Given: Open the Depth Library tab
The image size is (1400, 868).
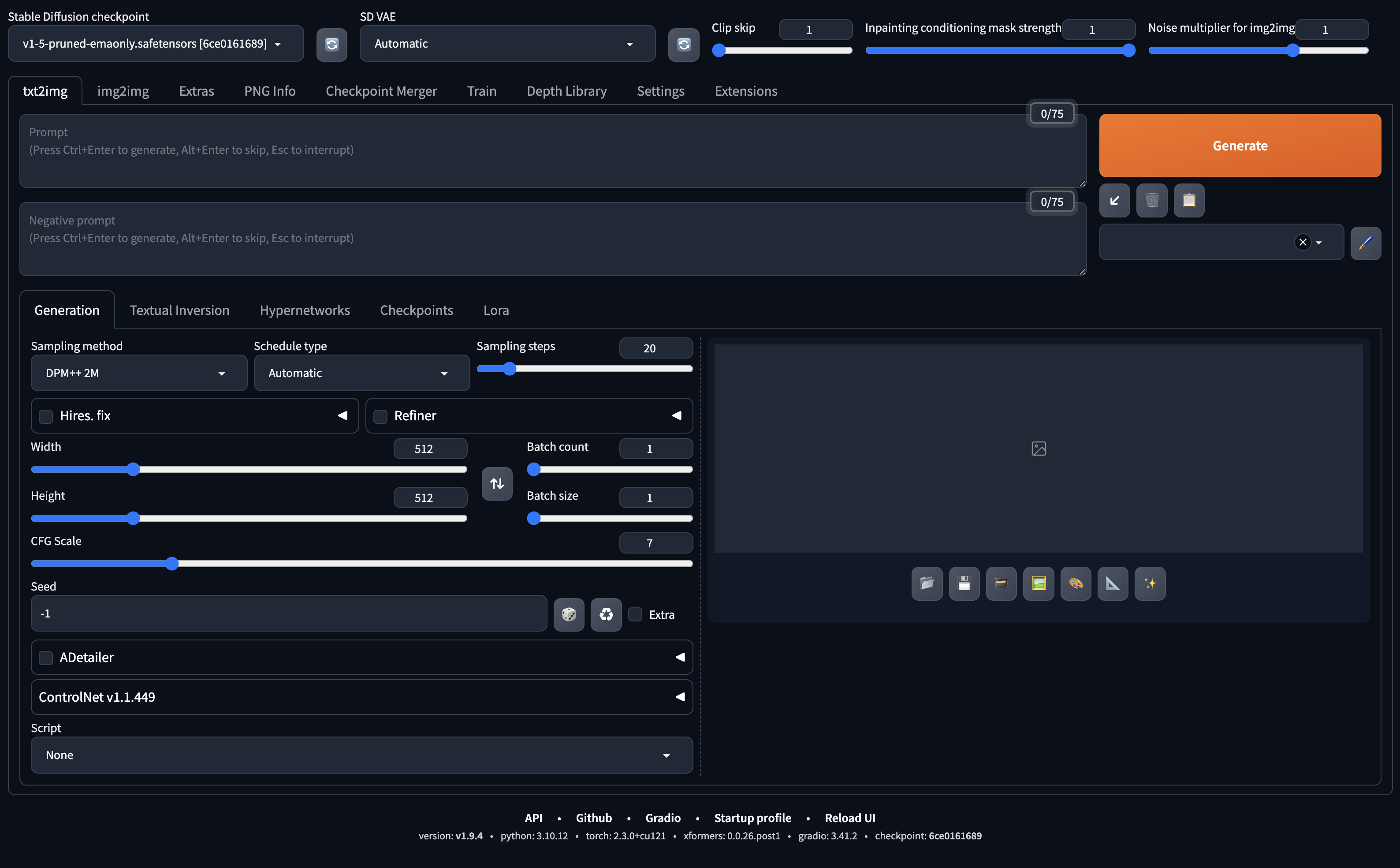Looking at the screenshot, I should pos(566,91).
